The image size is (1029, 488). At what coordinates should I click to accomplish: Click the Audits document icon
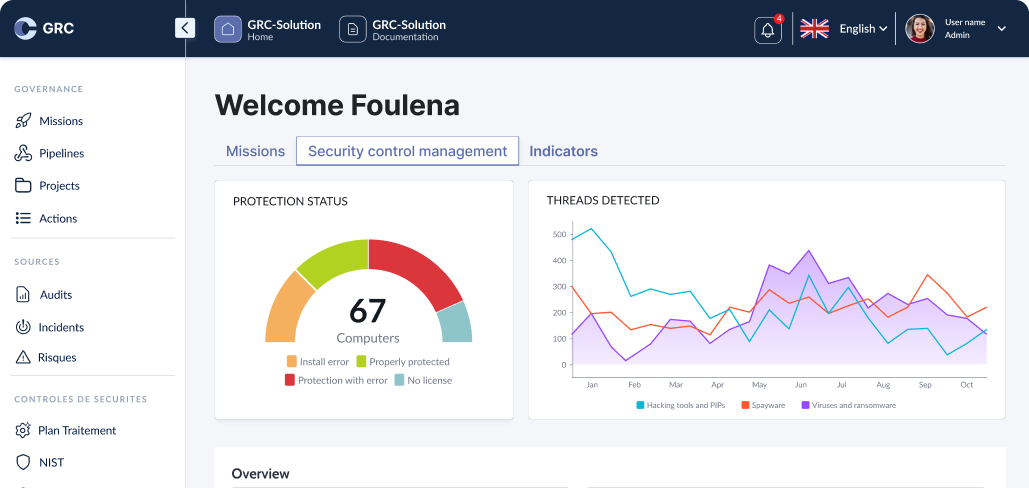[x=23, y=295]
